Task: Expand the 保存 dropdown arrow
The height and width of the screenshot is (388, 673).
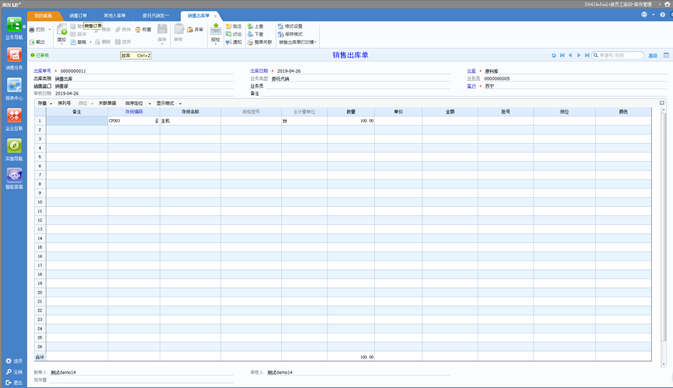Action: click(x=162, y=44)
